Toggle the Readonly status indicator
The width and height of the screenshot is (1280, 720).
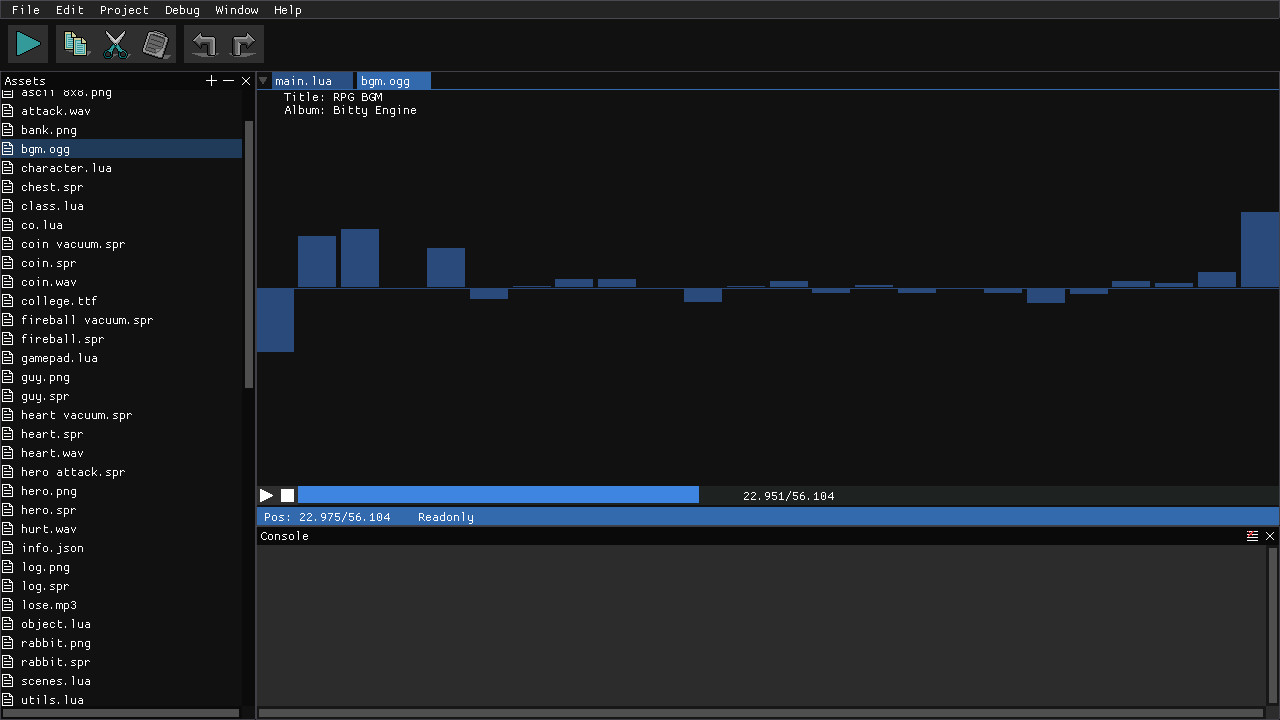tap(445, 516)
